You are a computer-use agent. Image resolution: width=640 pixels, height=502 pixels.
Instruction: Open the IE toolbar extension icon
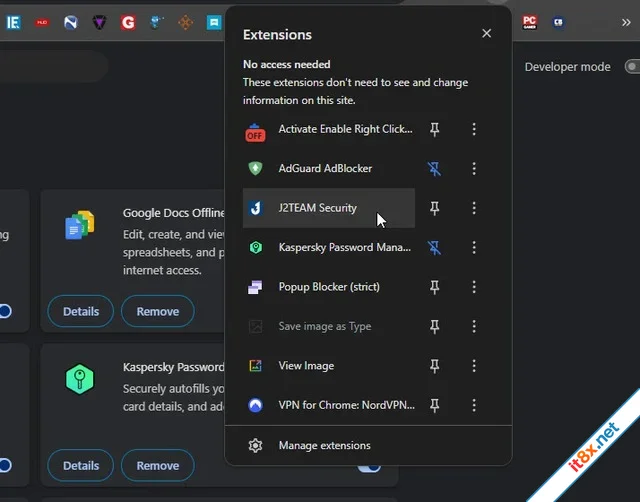coord(13,22)
